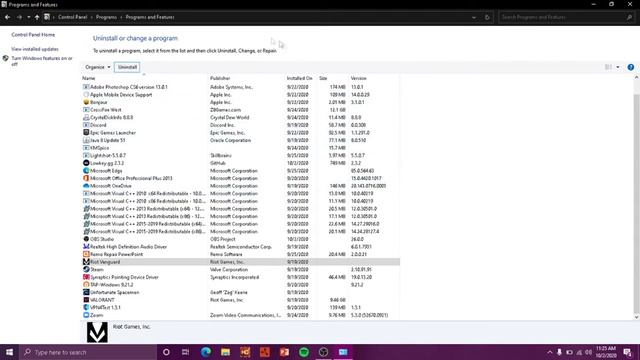Open View installed updates link
640x360 pixels.
[35, 49]
